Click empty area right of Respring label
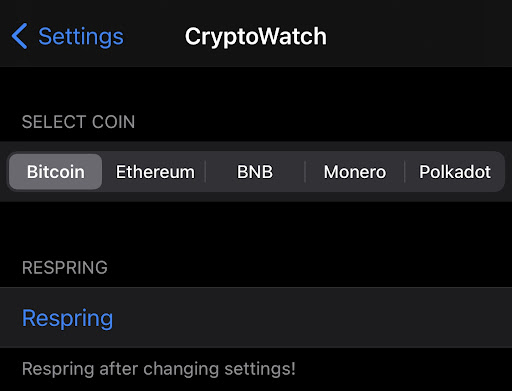 [x=313, y=318]
